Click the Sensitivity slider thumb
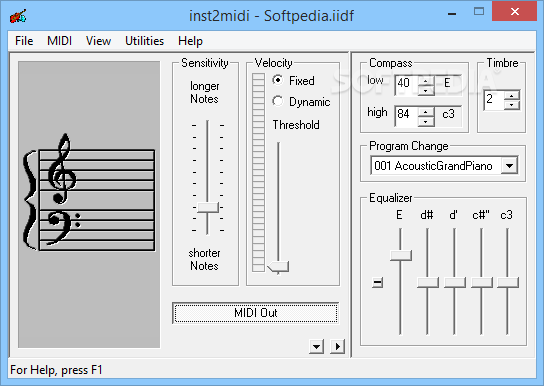The image size is (544, 386). pyautogui.click(x=208, y=207)
